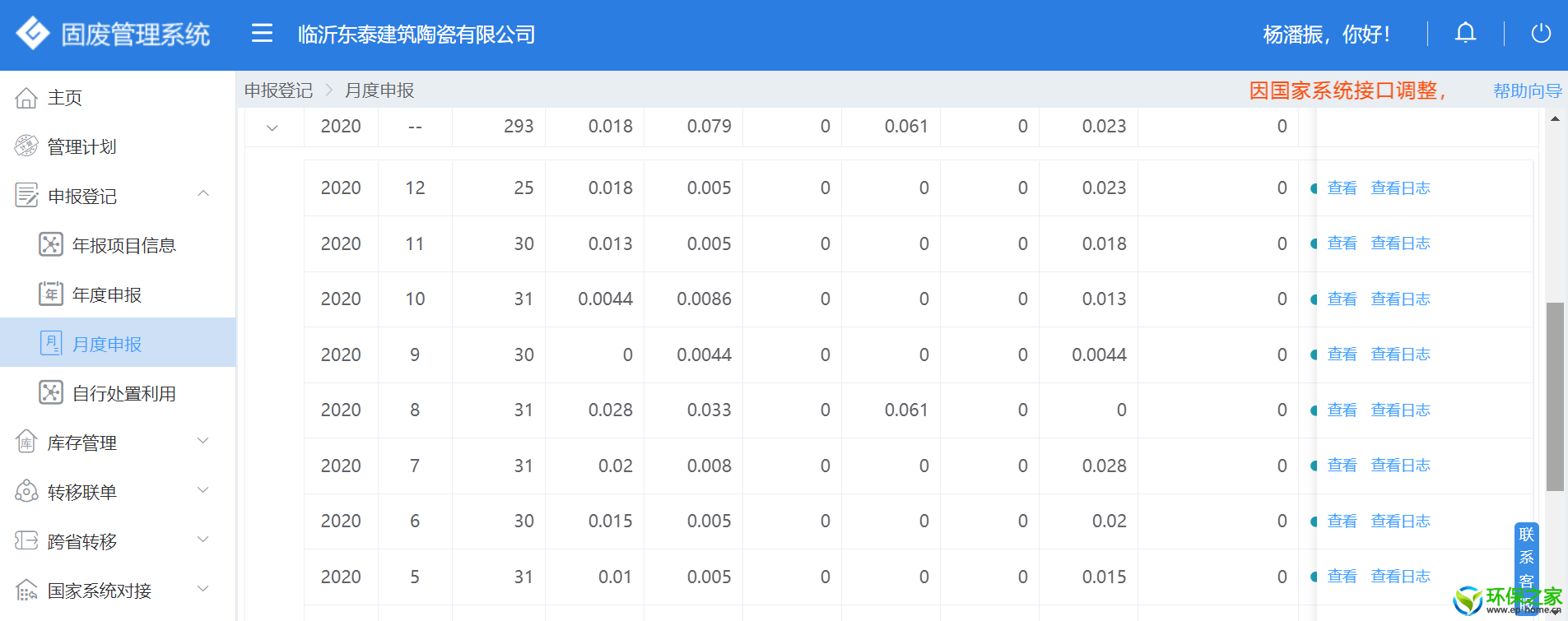Collapse the 2020 yearly summary row
The height and width of the screenshot is (621, 1568).
[272, 127]
